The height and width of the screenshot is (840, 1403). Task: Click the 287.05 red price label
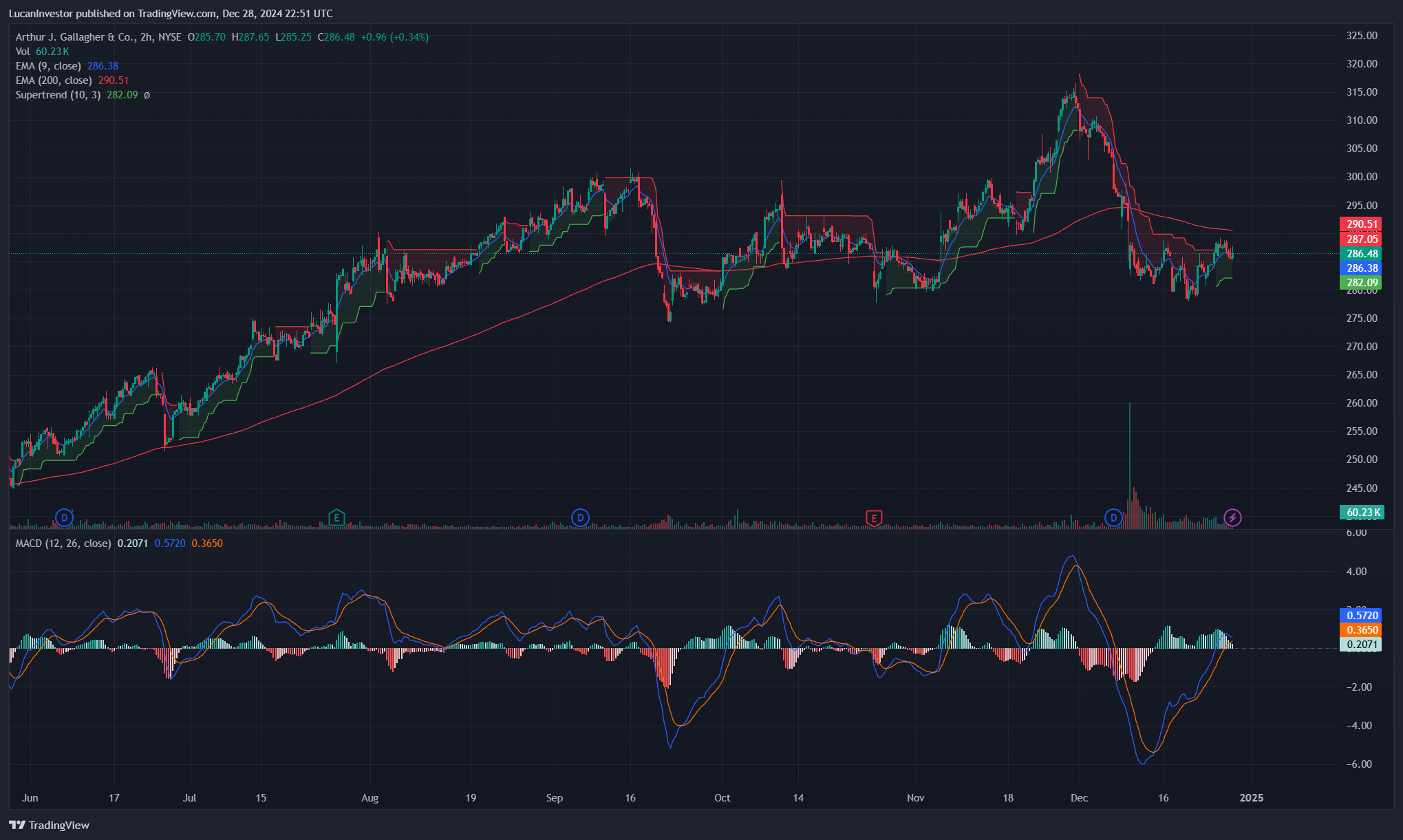point(1361,239)
